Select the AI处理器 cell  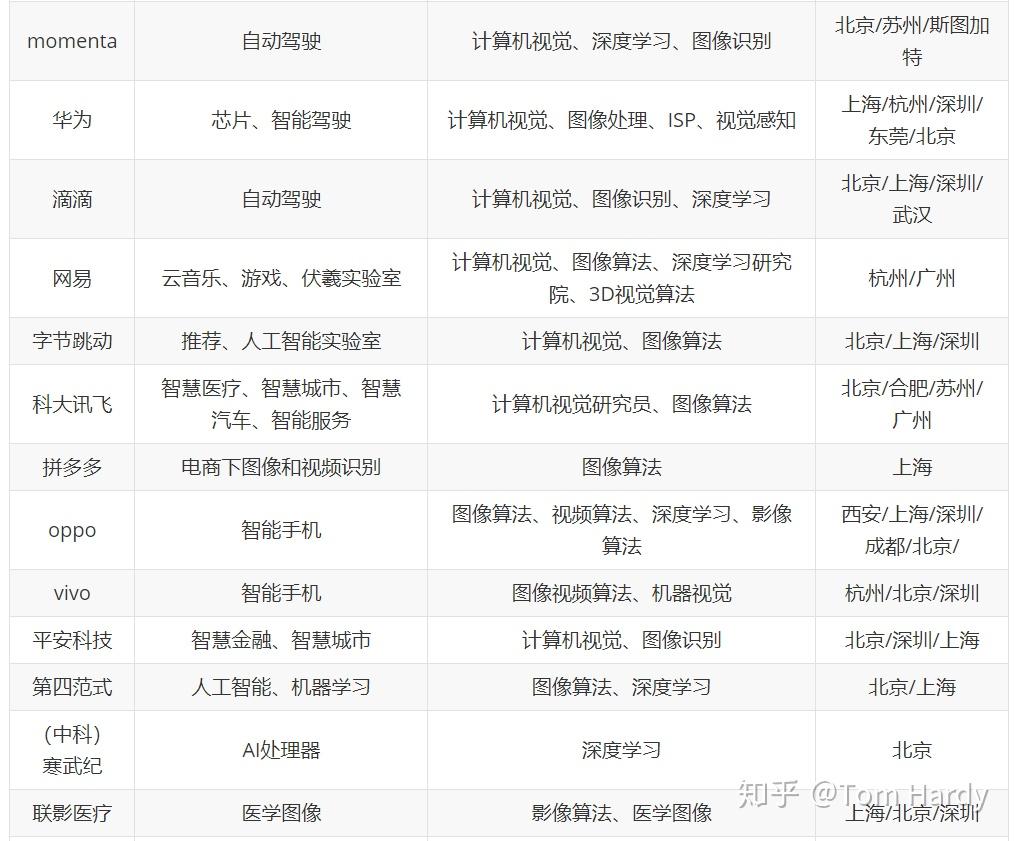coord(281,750)
